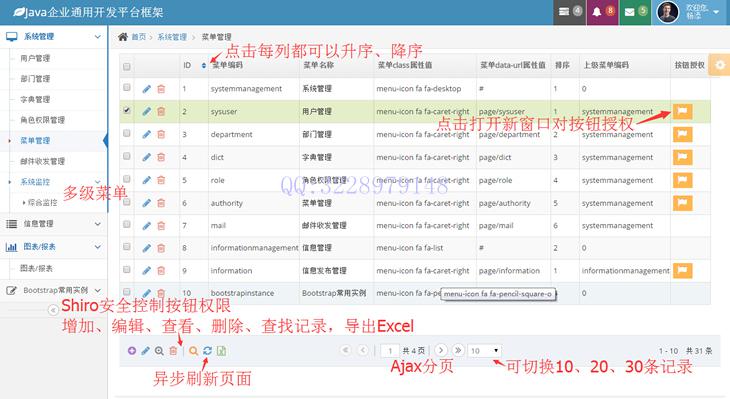Image resolution: width=730 pixels, height=399 pixels.
Task: Sort by ID column arrows
Action: click(203, 66)
